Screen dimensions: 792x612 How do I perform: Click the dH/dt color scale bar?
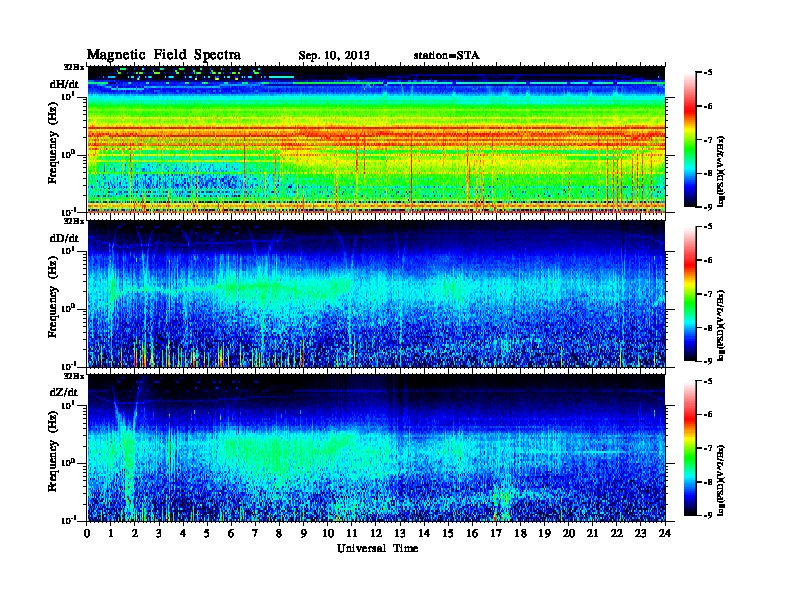[690, 140]
